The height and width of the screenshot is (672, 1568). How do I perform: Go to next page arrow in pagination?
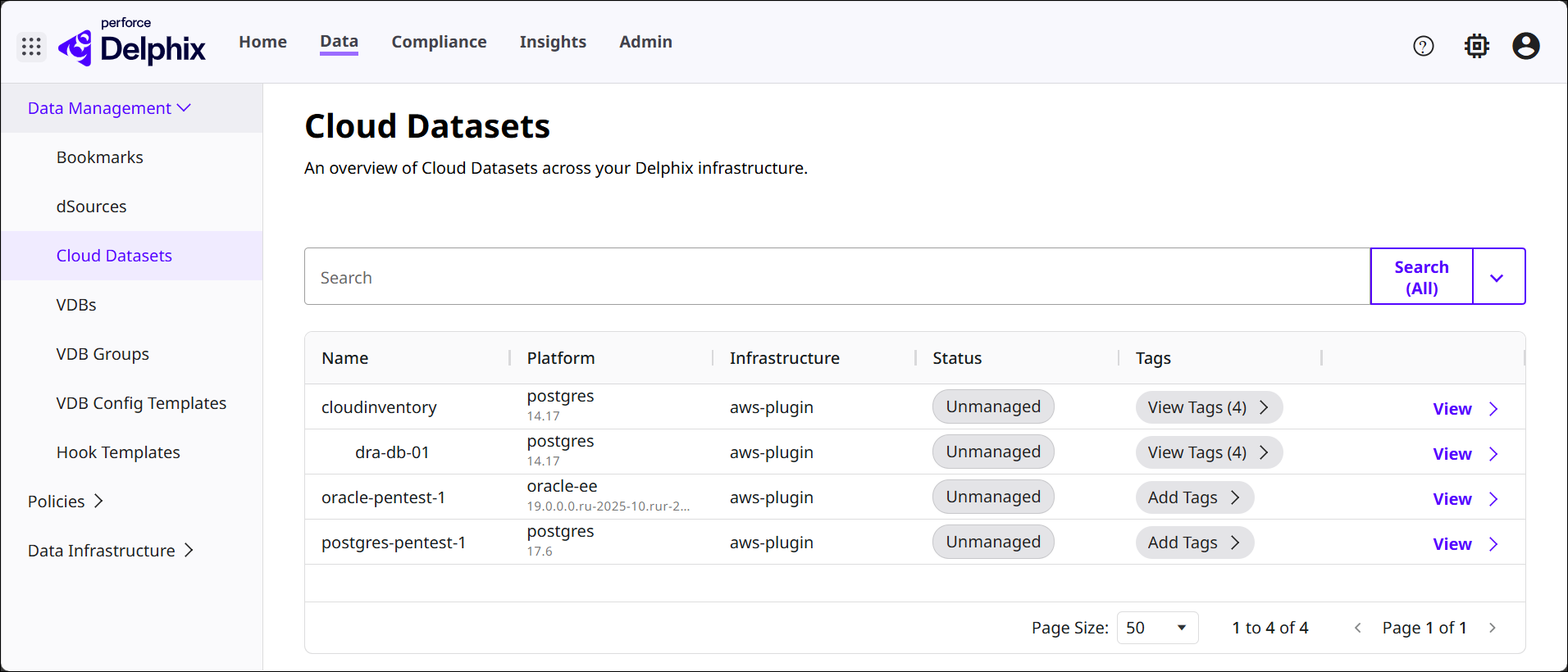click(x=1492, y=628)
